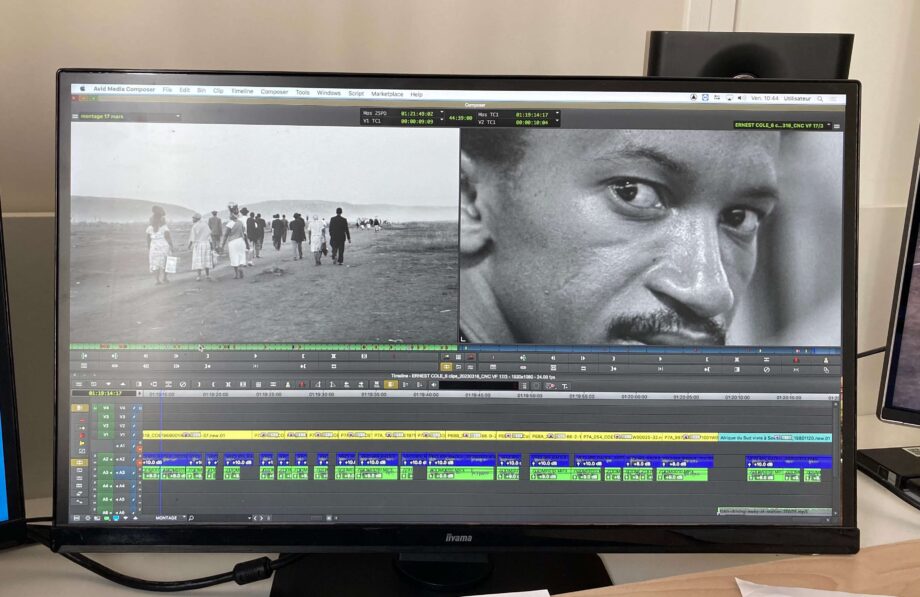This screenshot has height=597, width=920.
Task: Click Title tool T icon in timeline toolbar
Action: [564, 386]
